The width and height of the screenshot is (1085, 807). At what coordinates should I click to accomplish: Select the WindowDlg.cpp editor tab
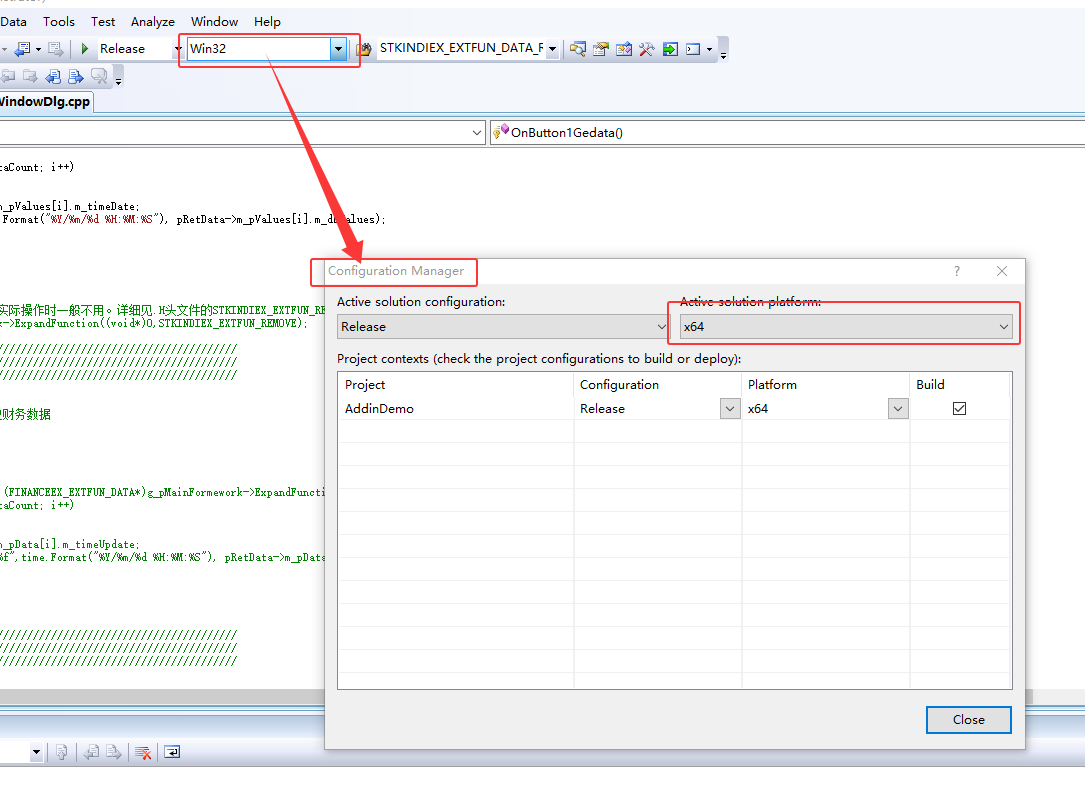(43, 102)
